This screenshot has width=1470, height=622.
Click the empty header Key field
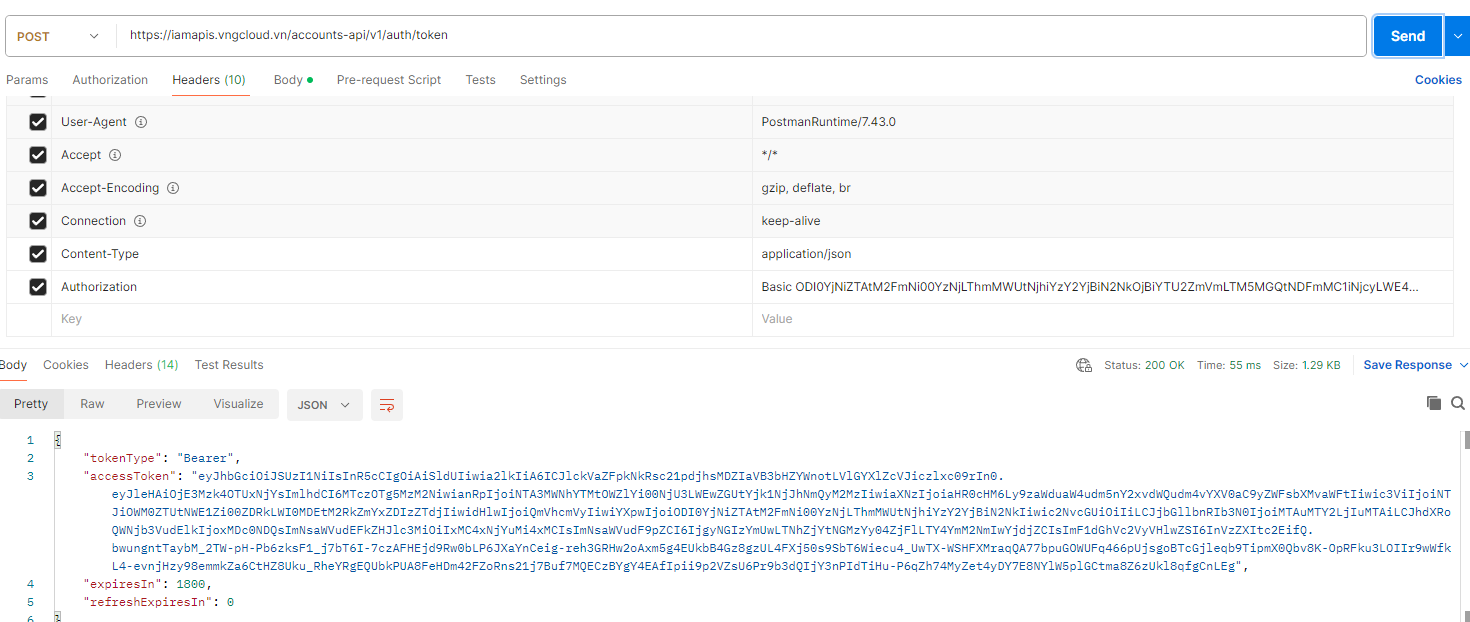(401, 319)
